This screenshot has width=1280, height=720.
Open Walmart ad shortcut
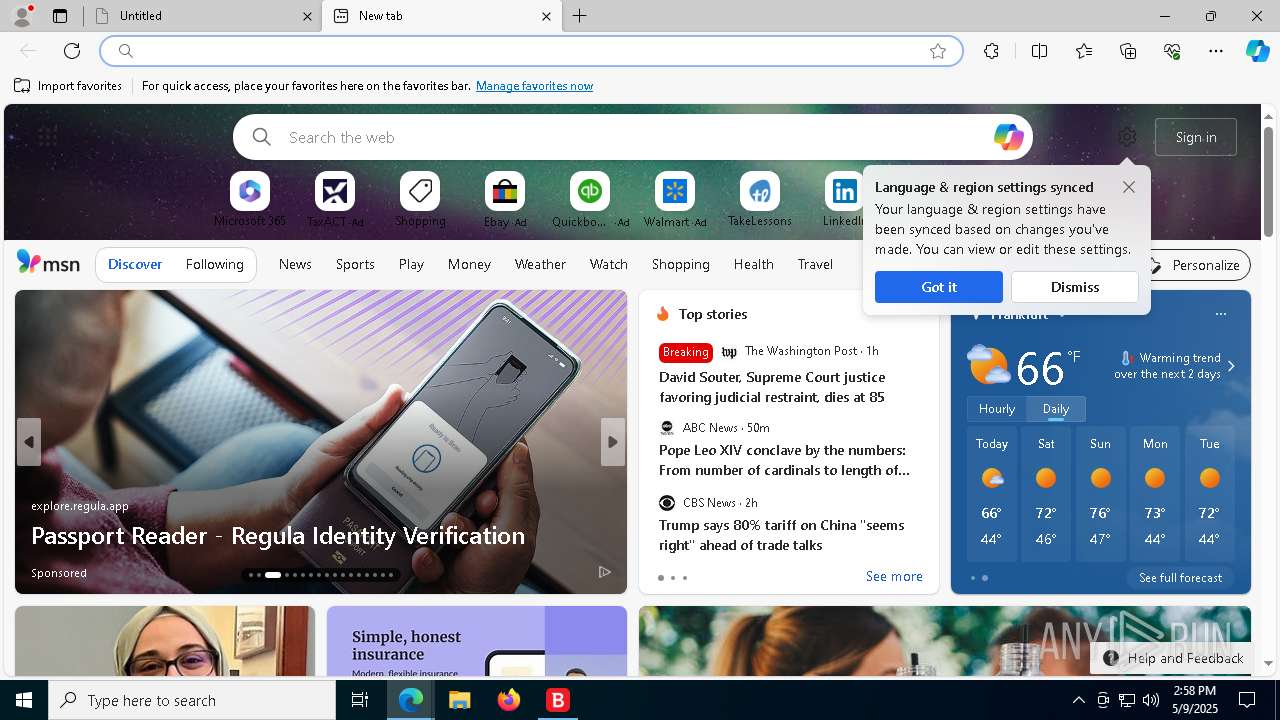pos(675,200)
